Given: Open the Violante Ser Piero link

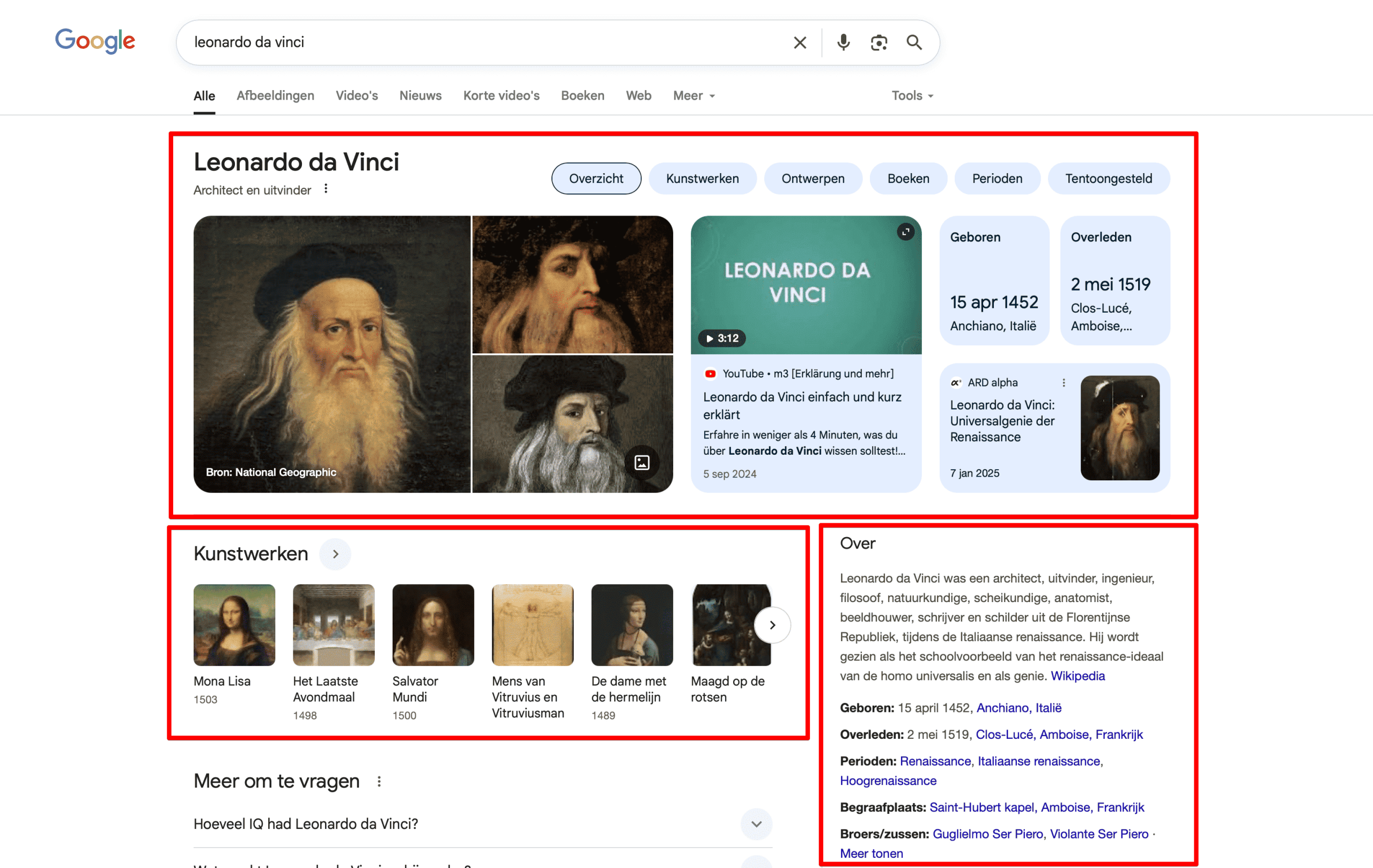Looking at the screenshot, I should point(1099,834).
